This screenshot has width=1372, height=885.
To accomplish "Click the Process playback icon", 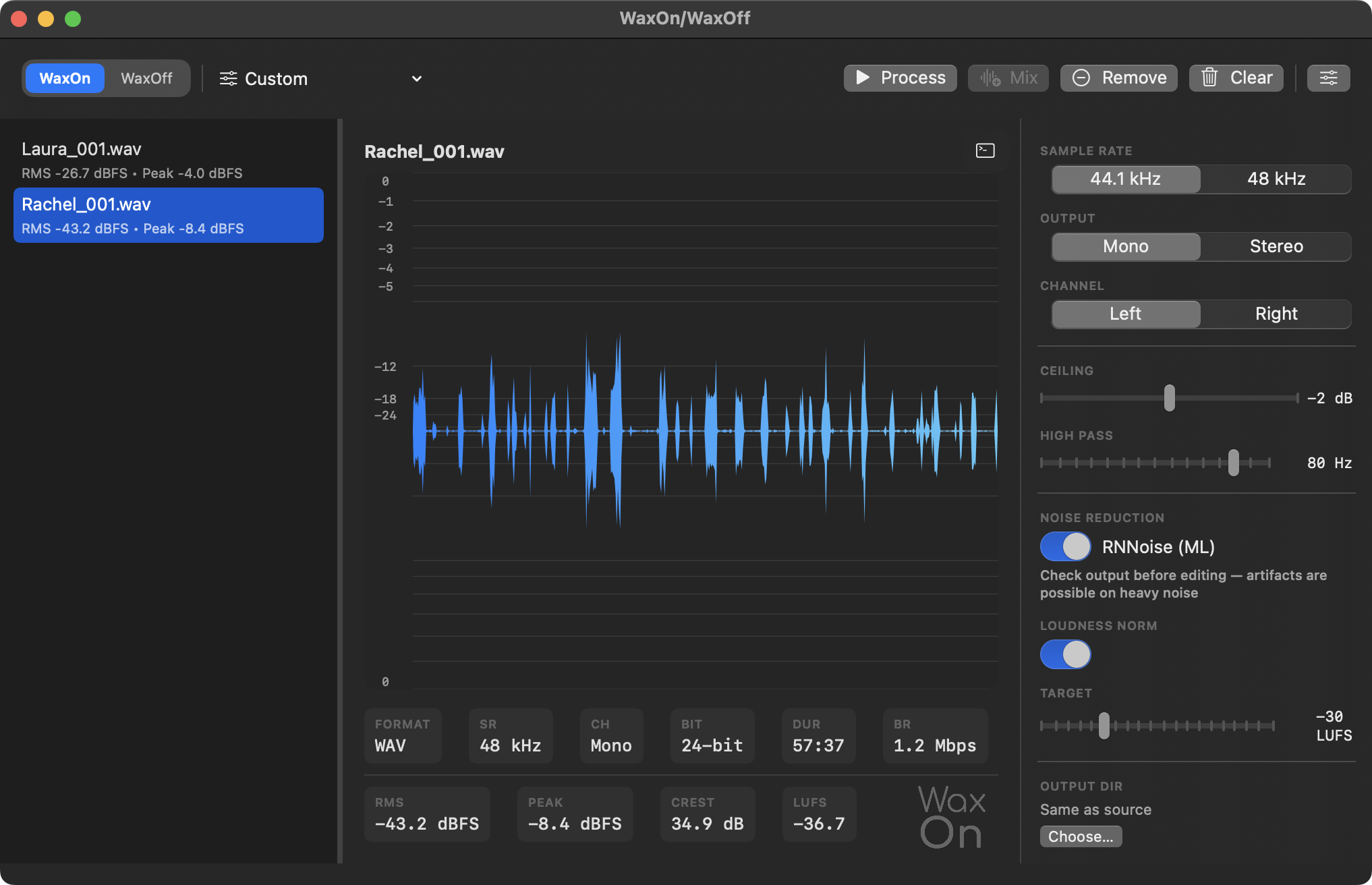I will [863, 78].
